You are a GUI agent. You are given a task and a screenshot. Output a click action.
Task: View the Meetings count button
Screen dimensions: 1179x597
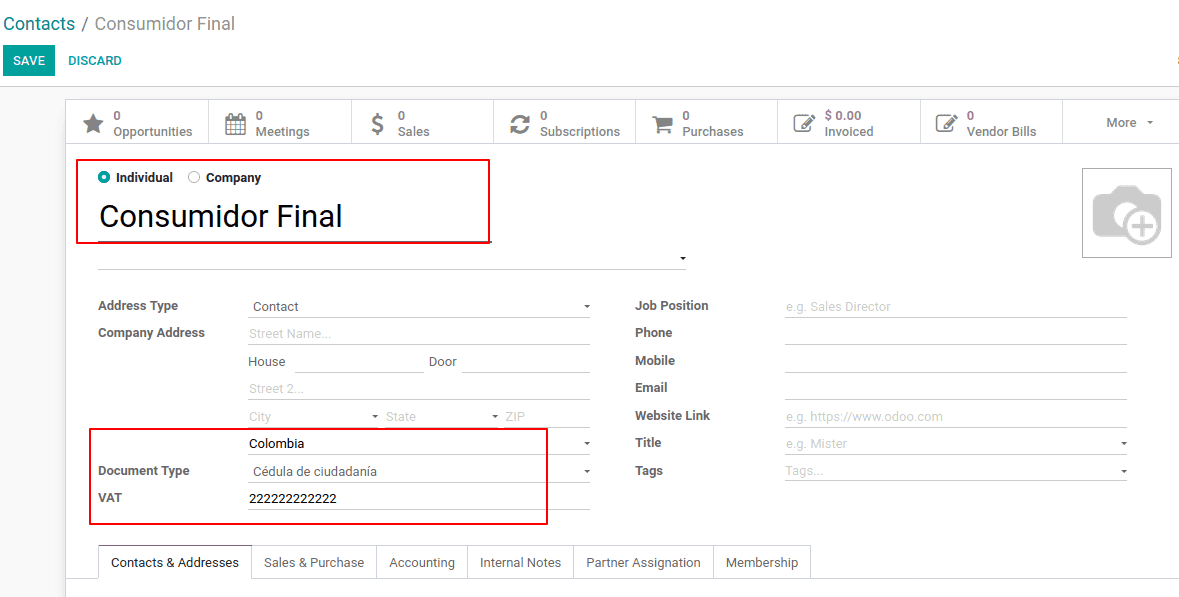click(x=280, y=123)
